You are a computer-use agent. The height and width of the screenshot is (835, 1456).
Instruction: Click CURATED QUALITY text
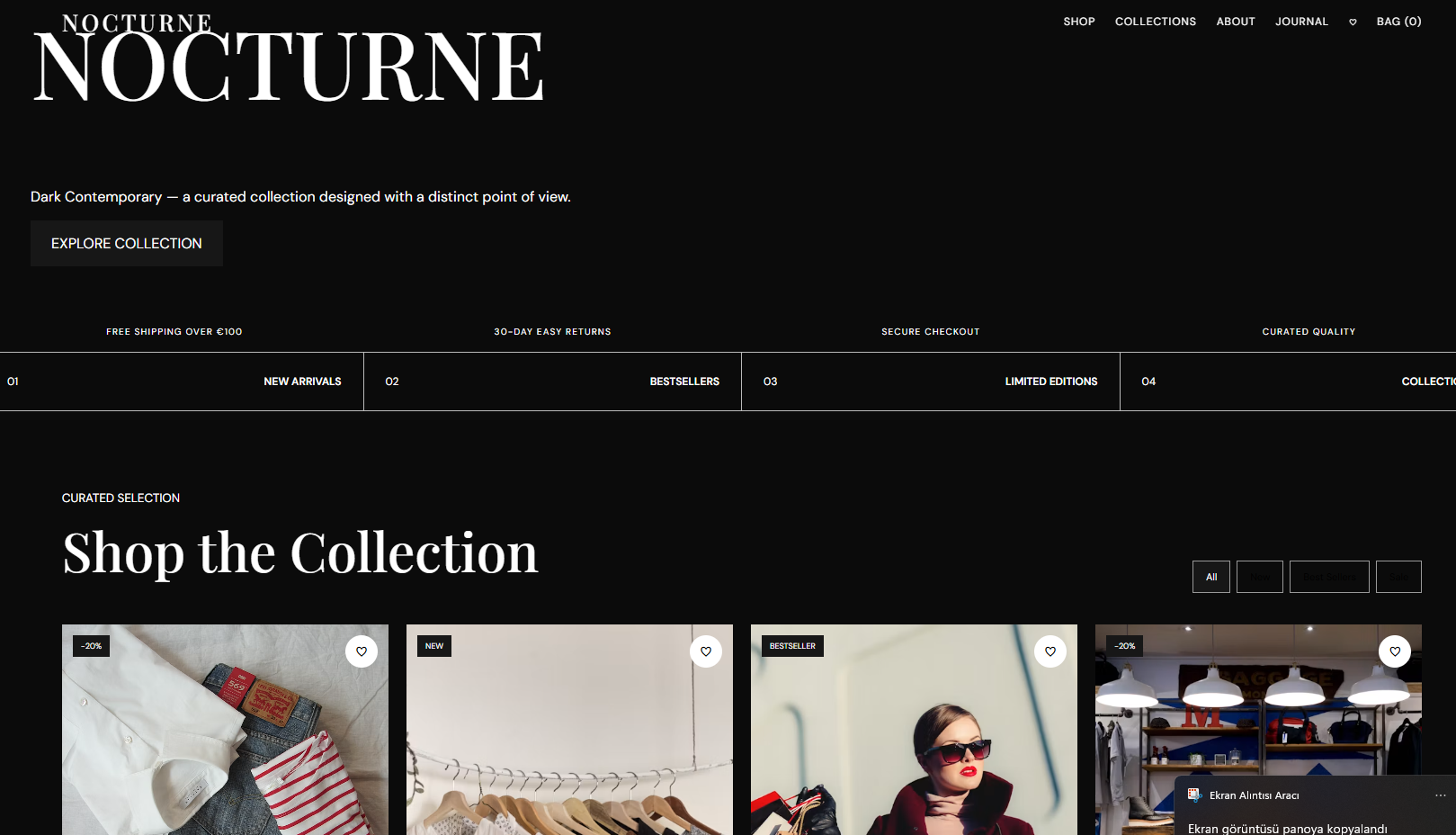[1309, 332]
